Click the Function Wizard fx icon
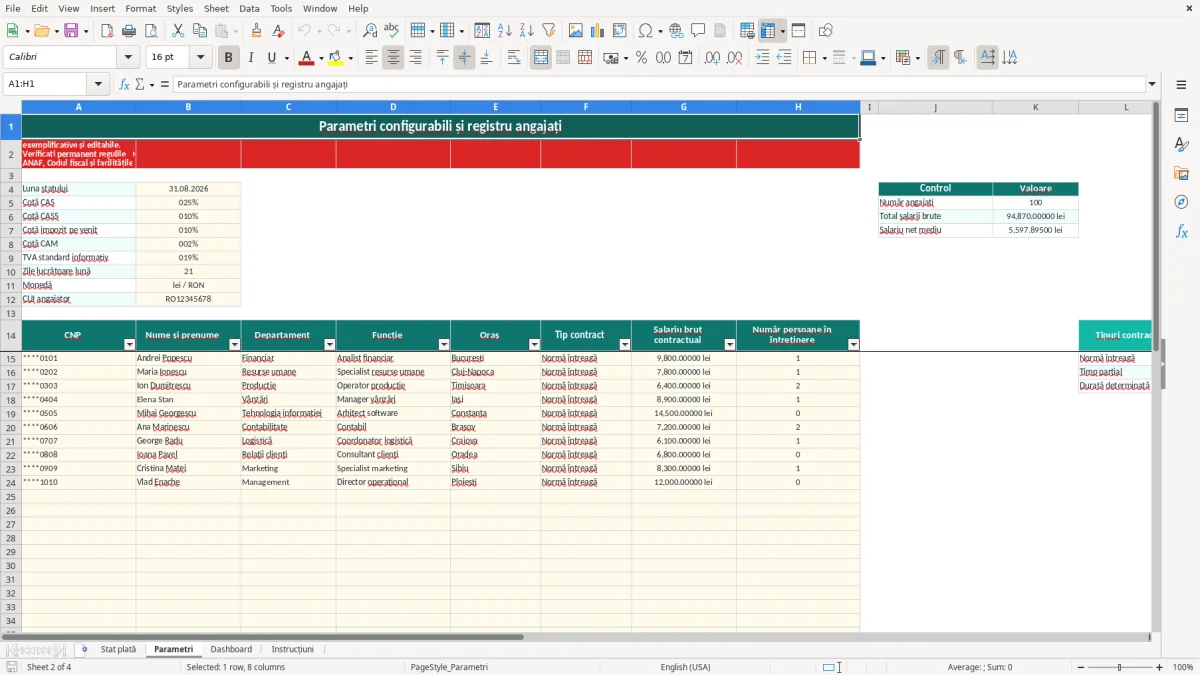 coord(124,84)
